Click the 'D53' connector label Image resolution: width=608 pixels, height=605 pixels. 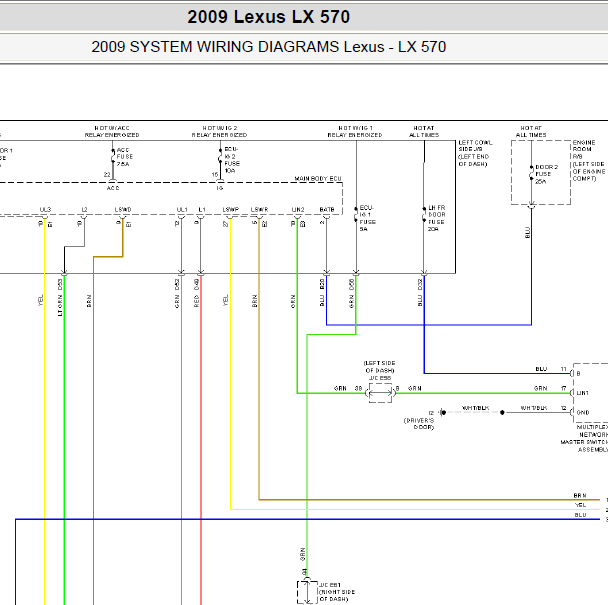click(x=60, y=284)
